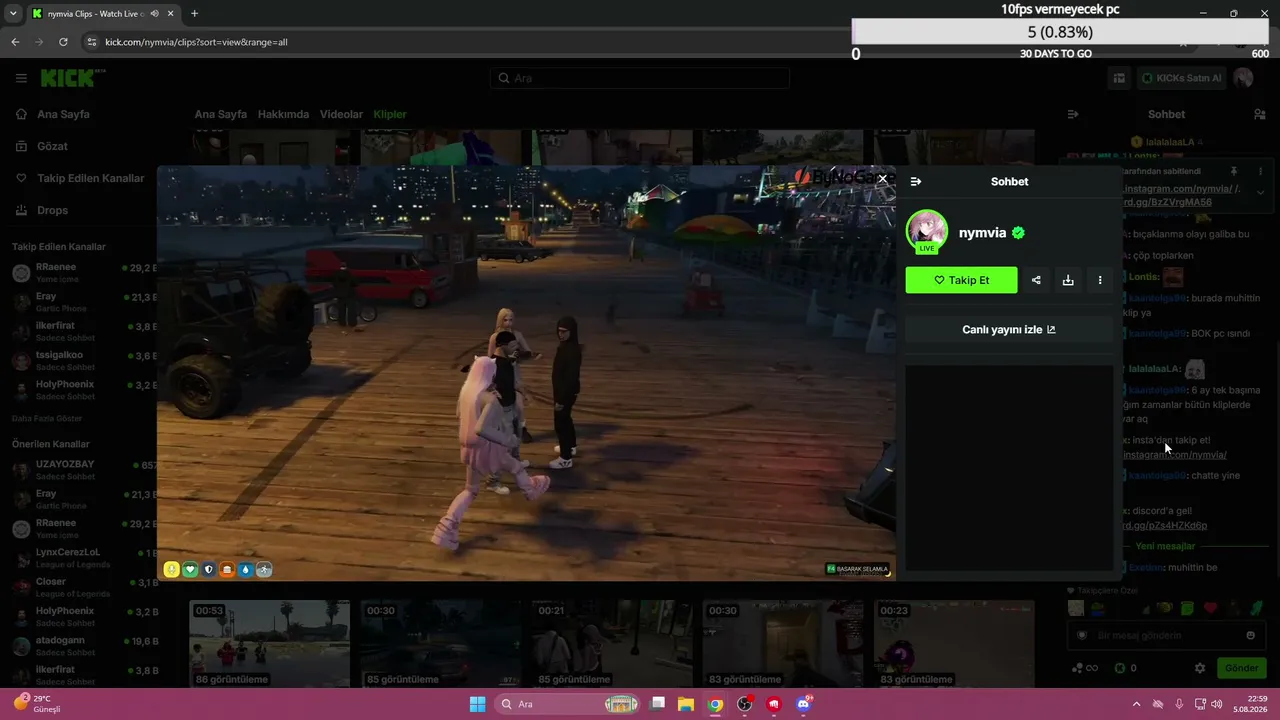Open the 22:59 clock and date panel
Image resolution: width=1280 pixels, height=720 pixels.
click(x=1250, y=704)
